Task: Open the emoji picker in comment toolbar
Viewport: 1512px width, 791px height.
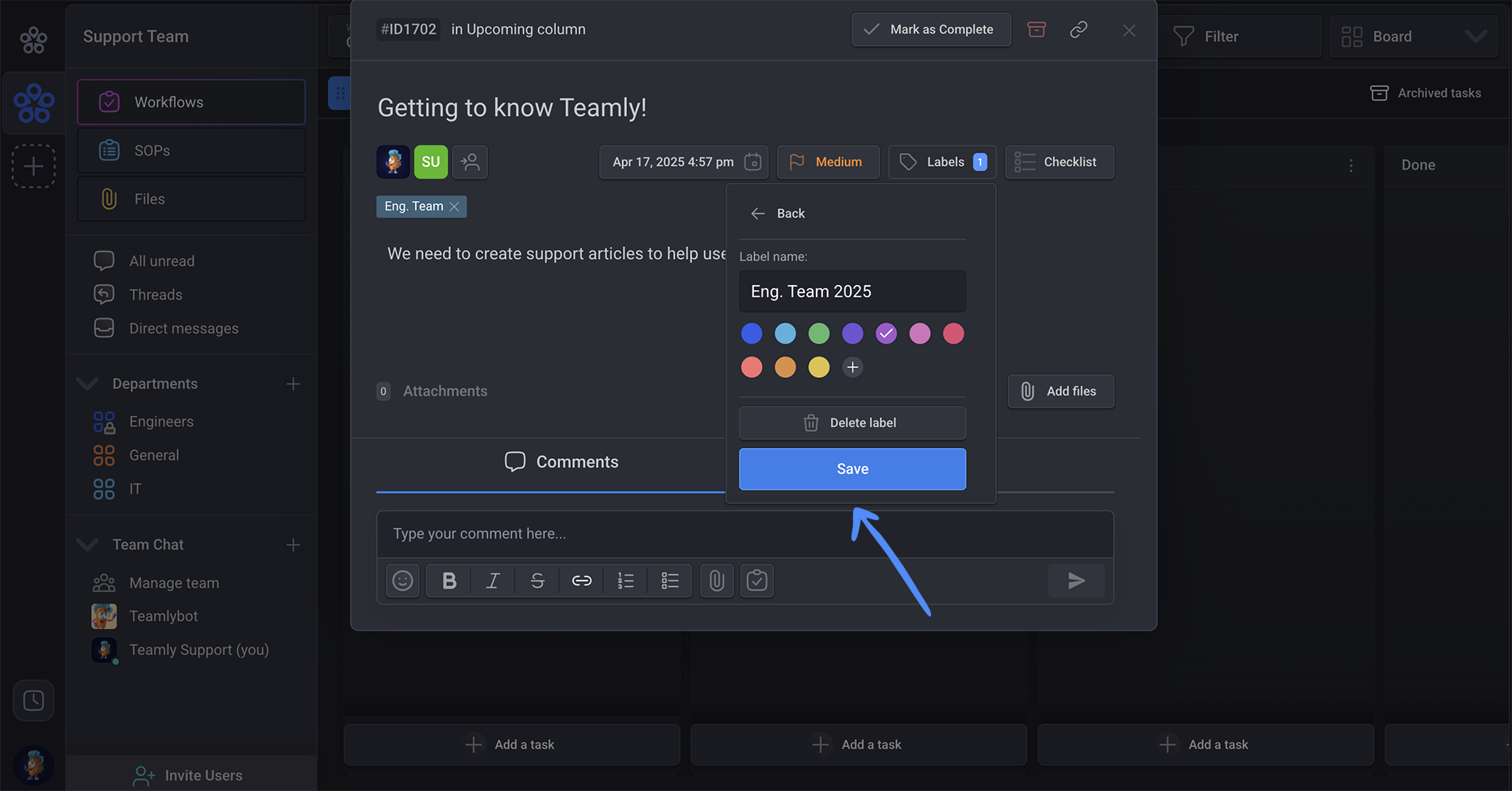Action: coord(402,581)
